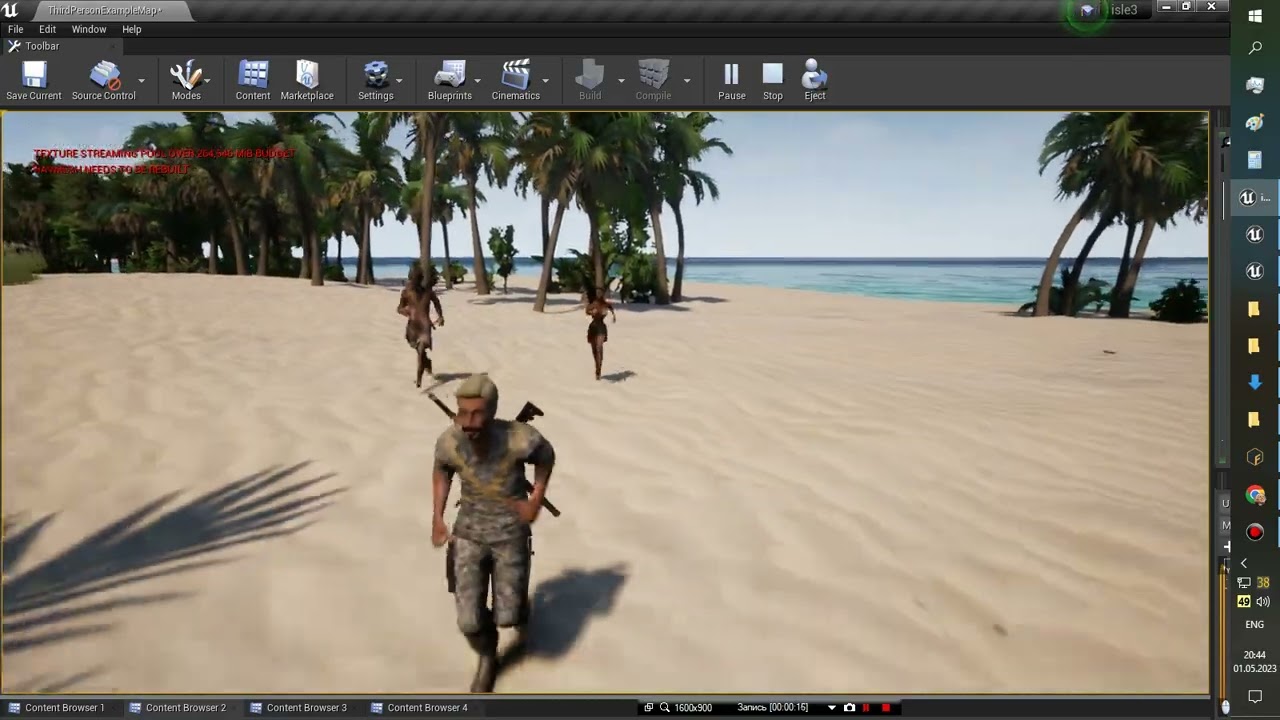Pause the play-in-editor session
Image resolution: width=1280 pixels, height=720 pixels.
click(x=731, y=80)
